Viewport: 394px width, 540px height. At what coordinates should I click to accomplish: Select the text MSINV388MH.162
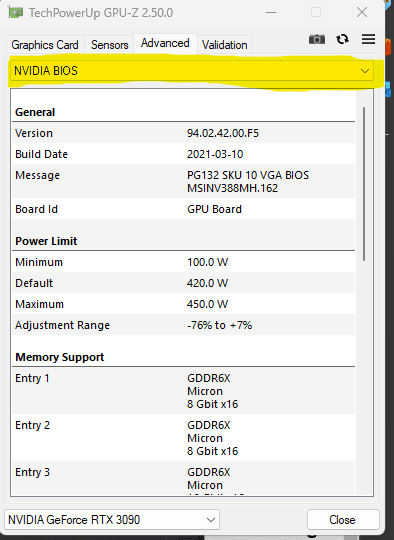coord(232,188)
